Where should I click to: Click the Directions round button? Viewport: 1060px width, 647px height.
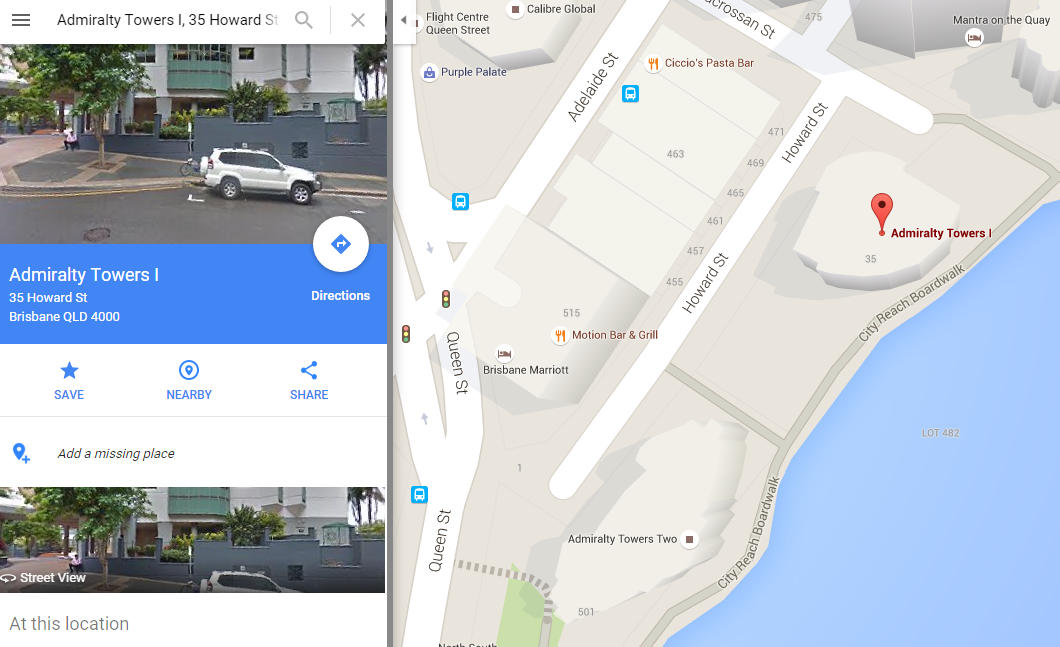(x=341, y=244)
